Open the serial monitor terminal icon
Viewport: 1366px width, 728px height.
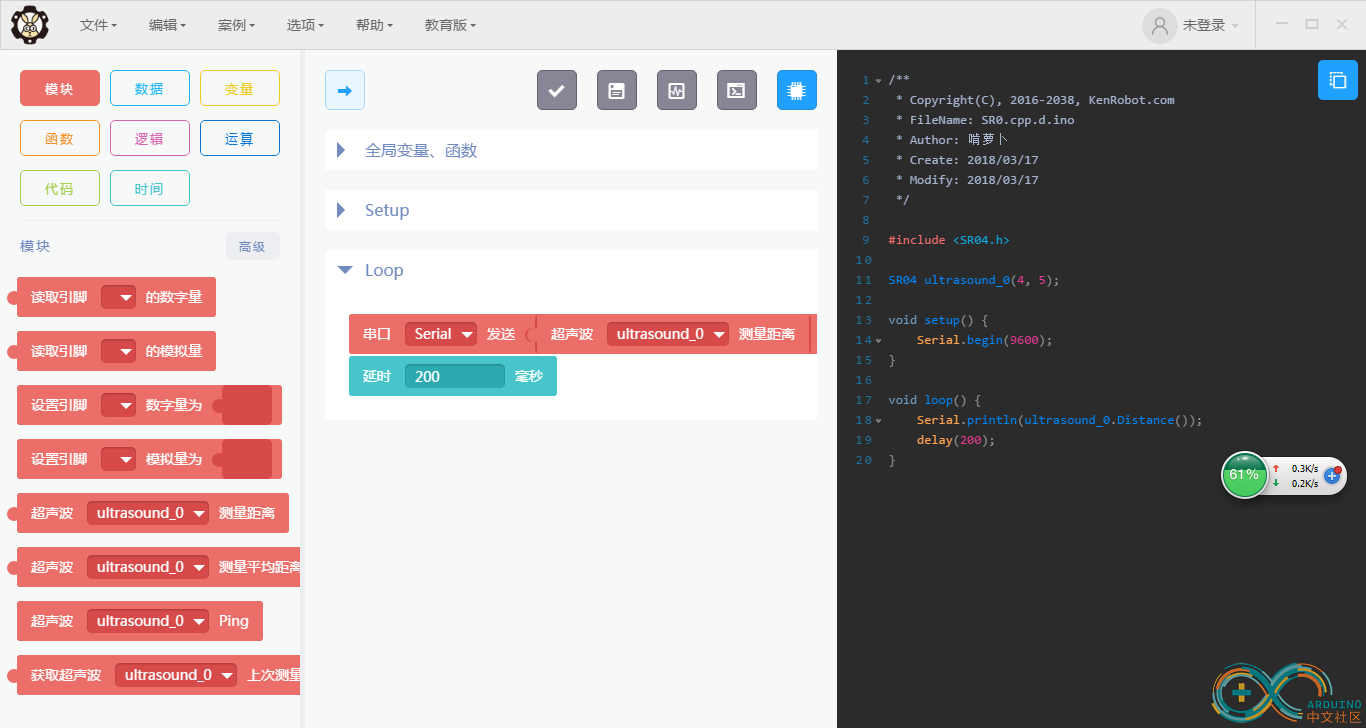point(737,90)
